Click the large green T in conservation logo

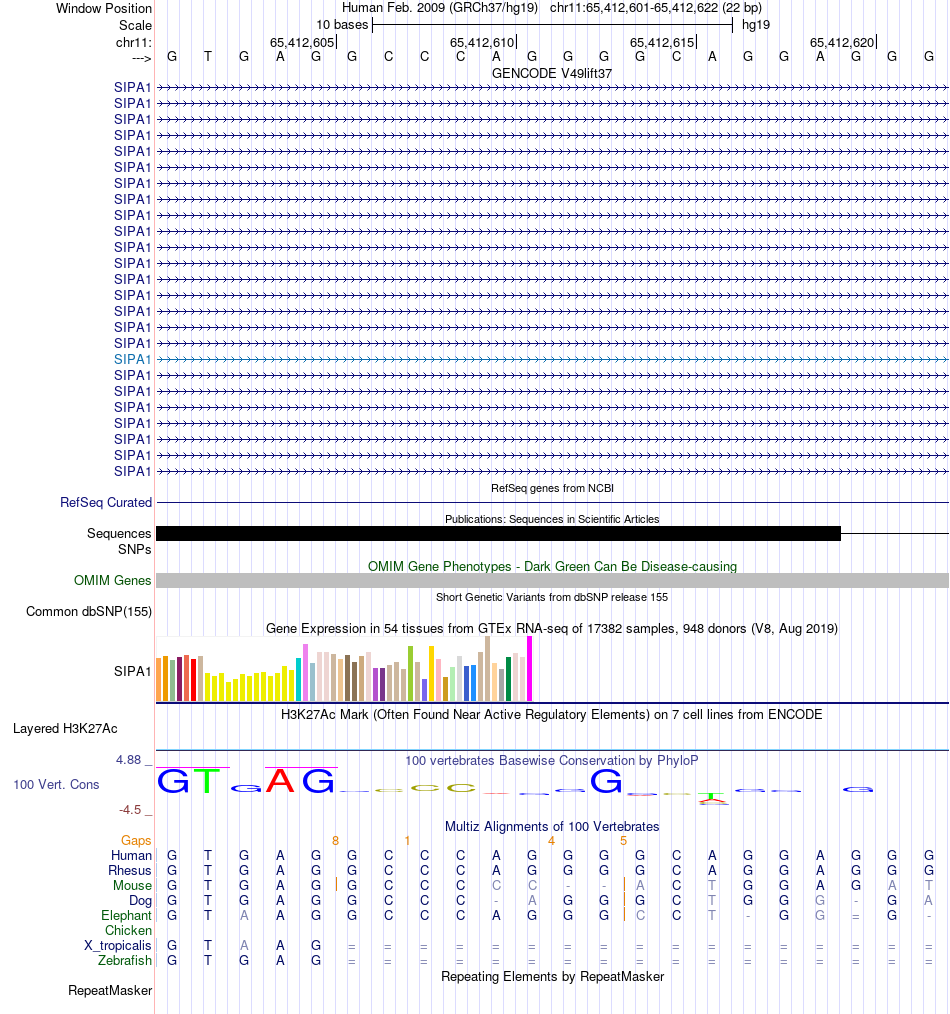click(x=207, y=781)
